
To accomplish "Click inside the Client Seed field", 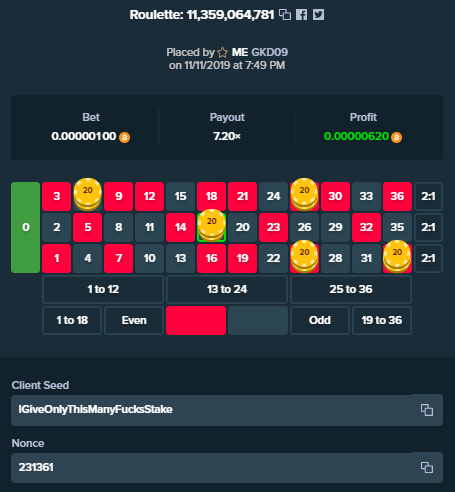I will [x=211, y=410].
